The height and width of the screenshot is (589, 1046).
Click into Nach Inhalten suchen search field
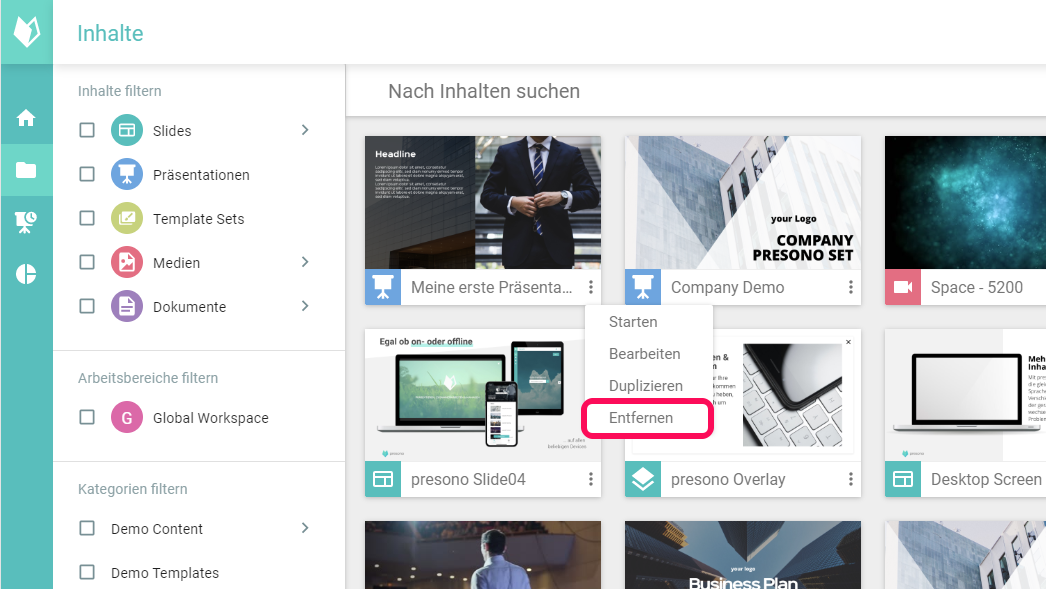(x=696, y=91)
